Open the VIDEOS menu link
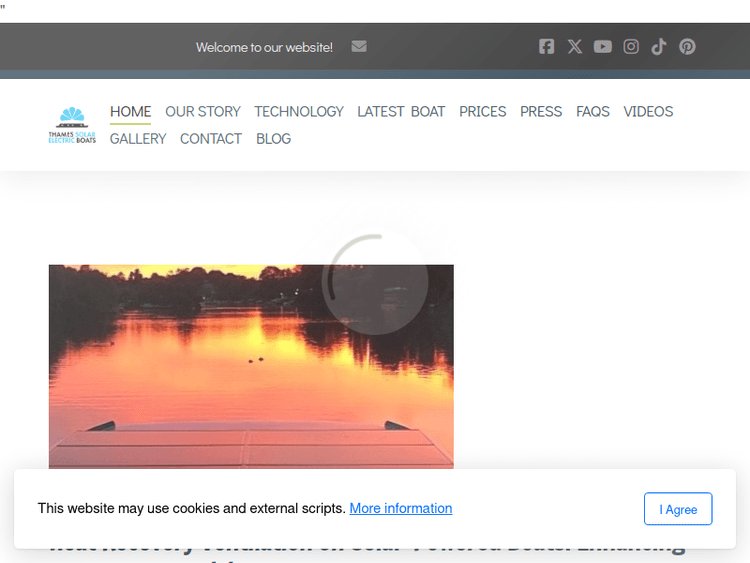 click(648, 112)
